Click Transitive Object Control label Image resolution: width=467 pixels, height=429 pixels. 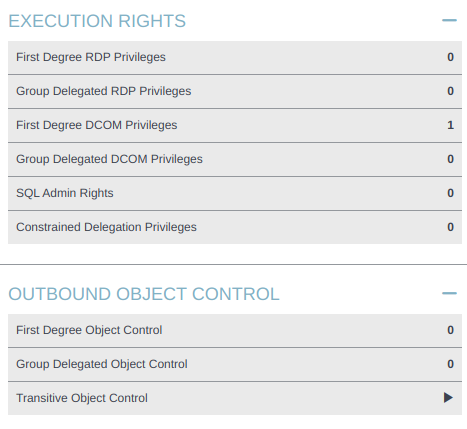click(82, 398)
